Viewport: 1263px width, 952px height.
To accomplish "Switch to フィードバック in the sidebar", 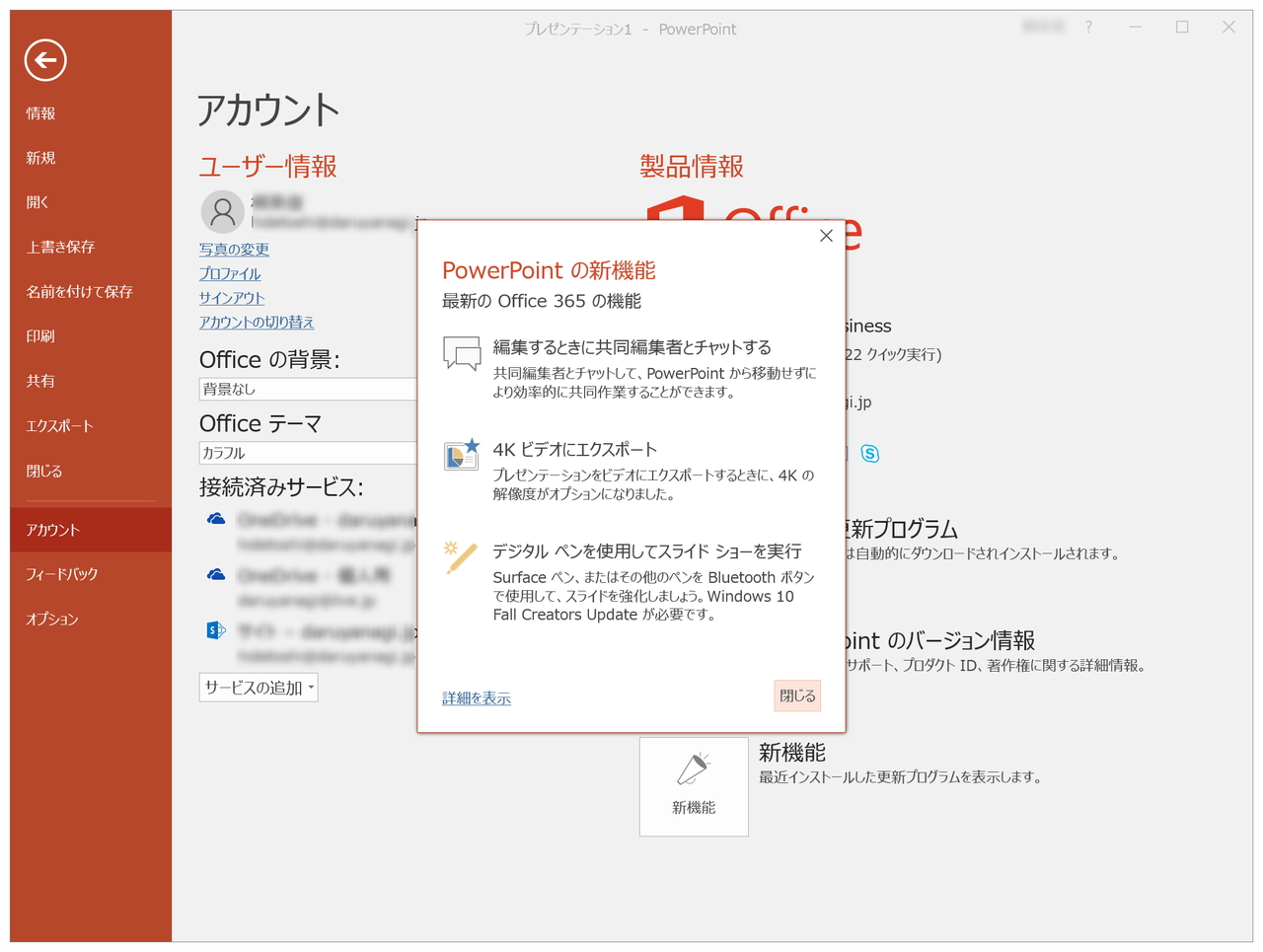I will tap(63, 573).
